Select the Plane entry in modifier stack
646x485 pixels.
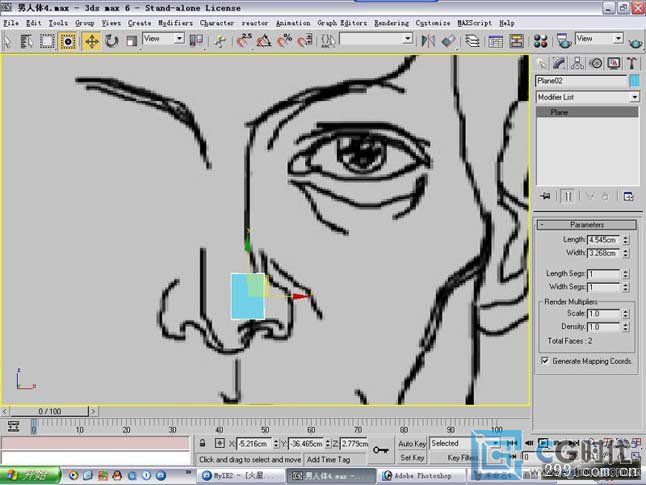[x=587, y=112]
